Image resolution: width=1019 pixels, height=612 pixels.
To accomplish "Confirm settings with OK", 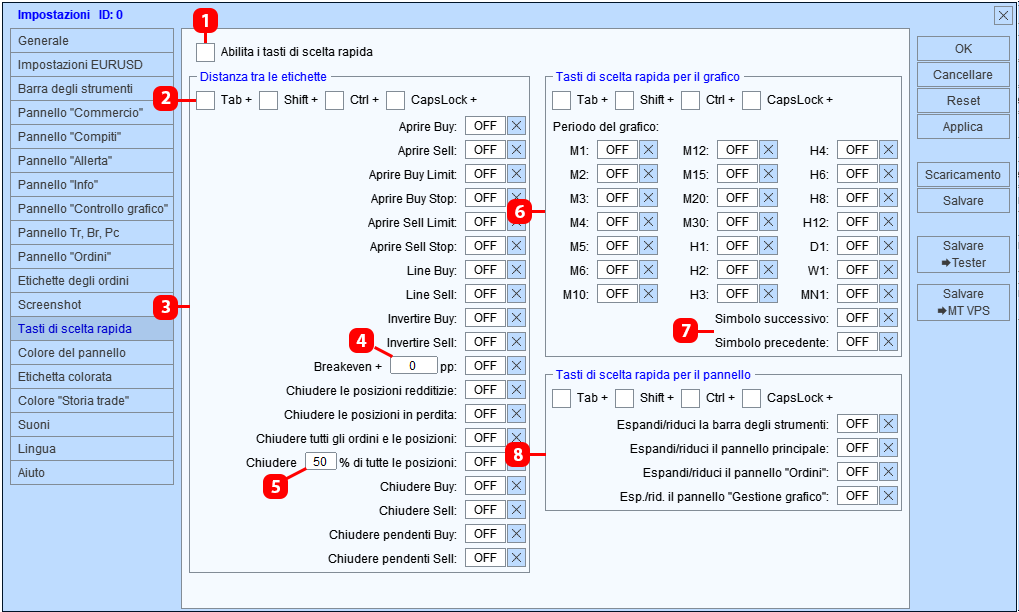I will [964, 49].
